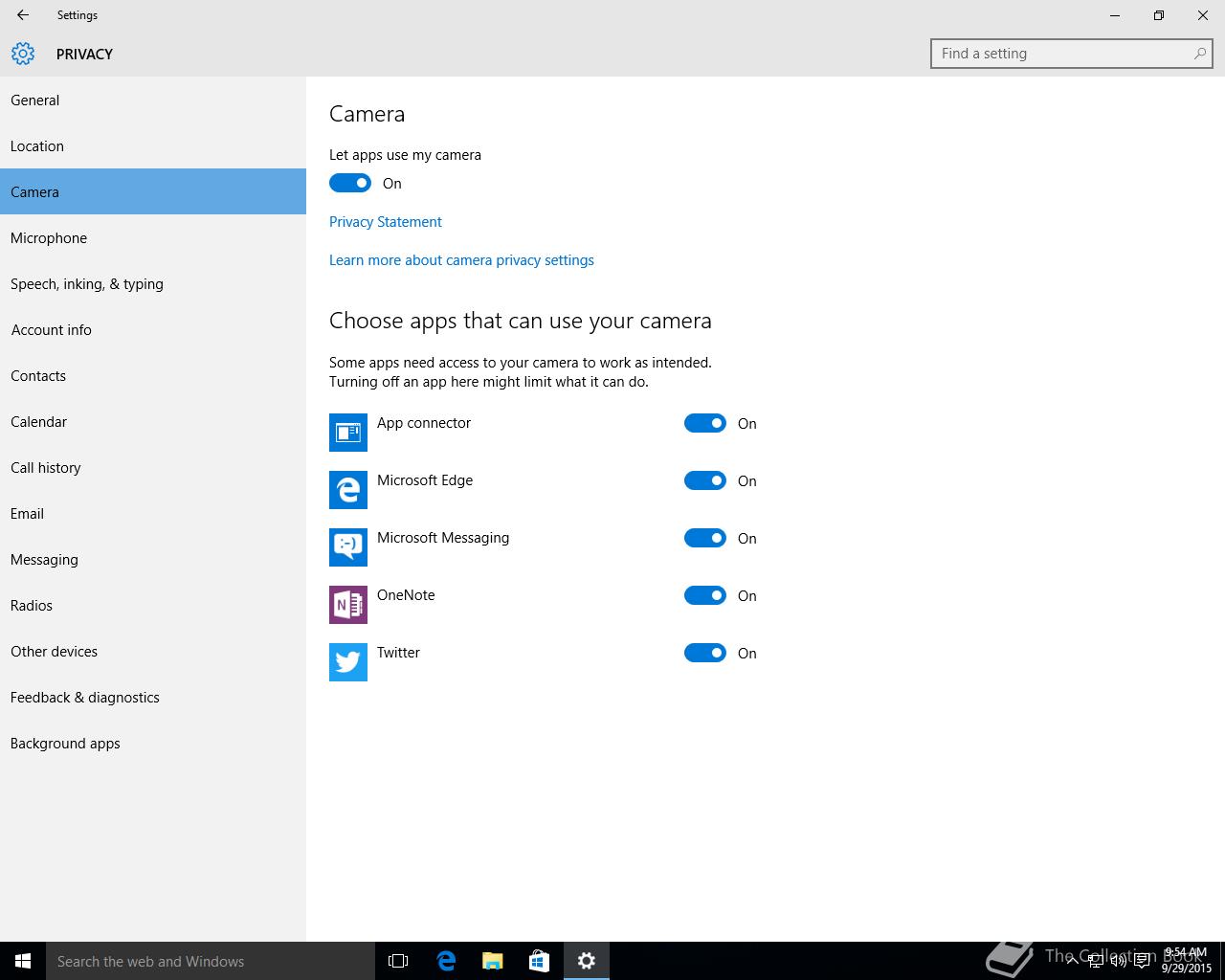1225x980 pixels.
Task: Click Search the web and Windows box
Action: (x=211, y=961)
